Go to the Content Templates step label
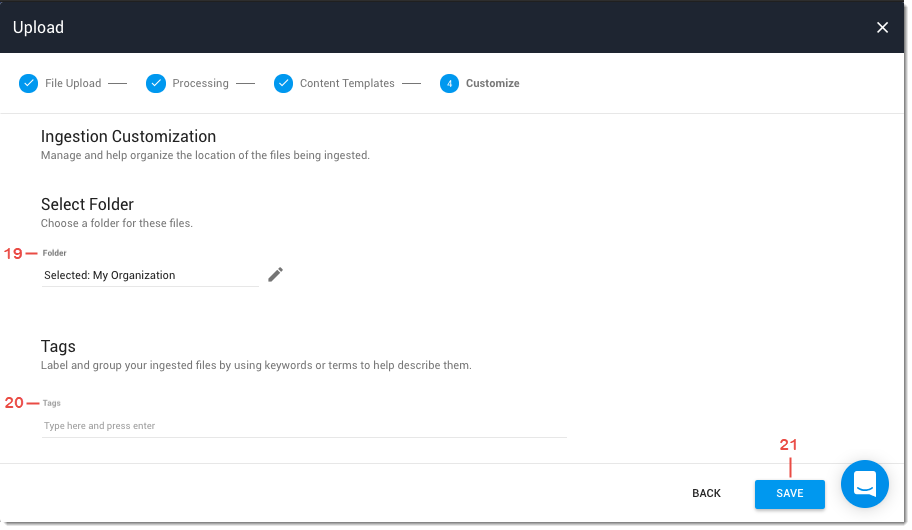The width and height of the screenshot is (912, 530). [347, 84]
